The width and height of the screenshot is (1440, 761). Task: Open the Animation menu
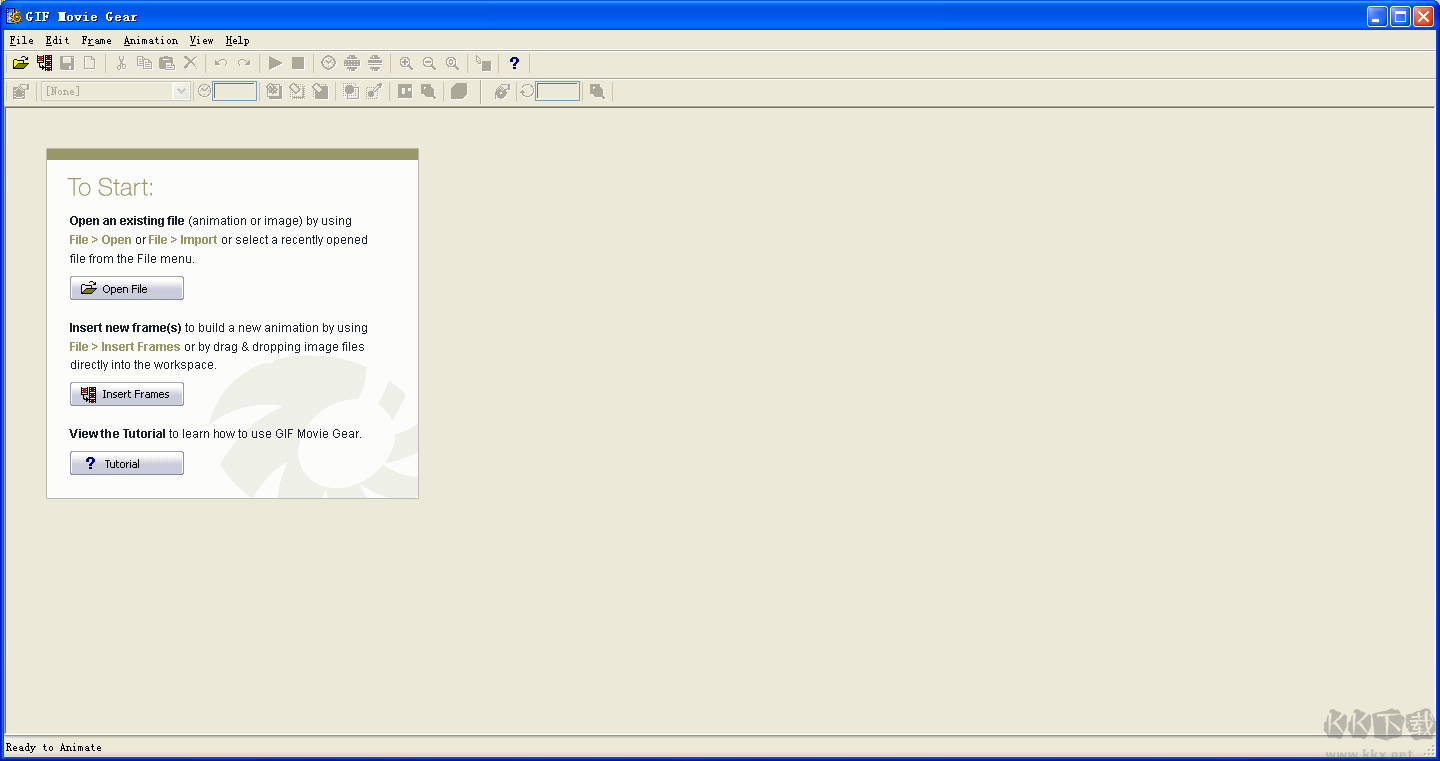click(x=150, y=40)
